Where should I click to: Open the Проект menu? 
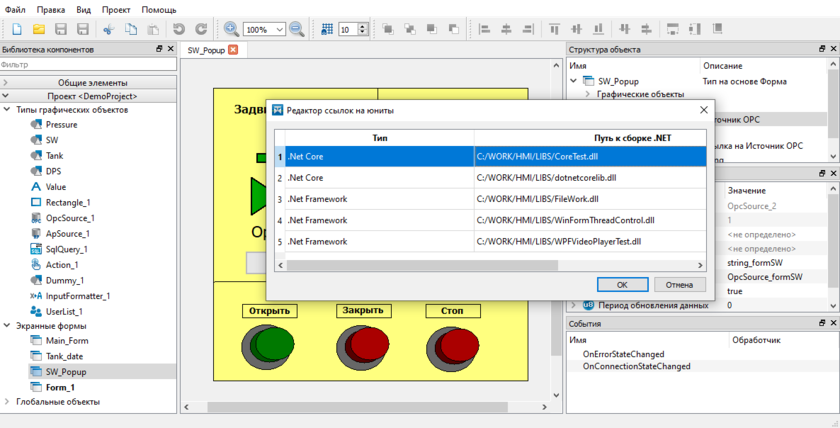pos(116,9)
